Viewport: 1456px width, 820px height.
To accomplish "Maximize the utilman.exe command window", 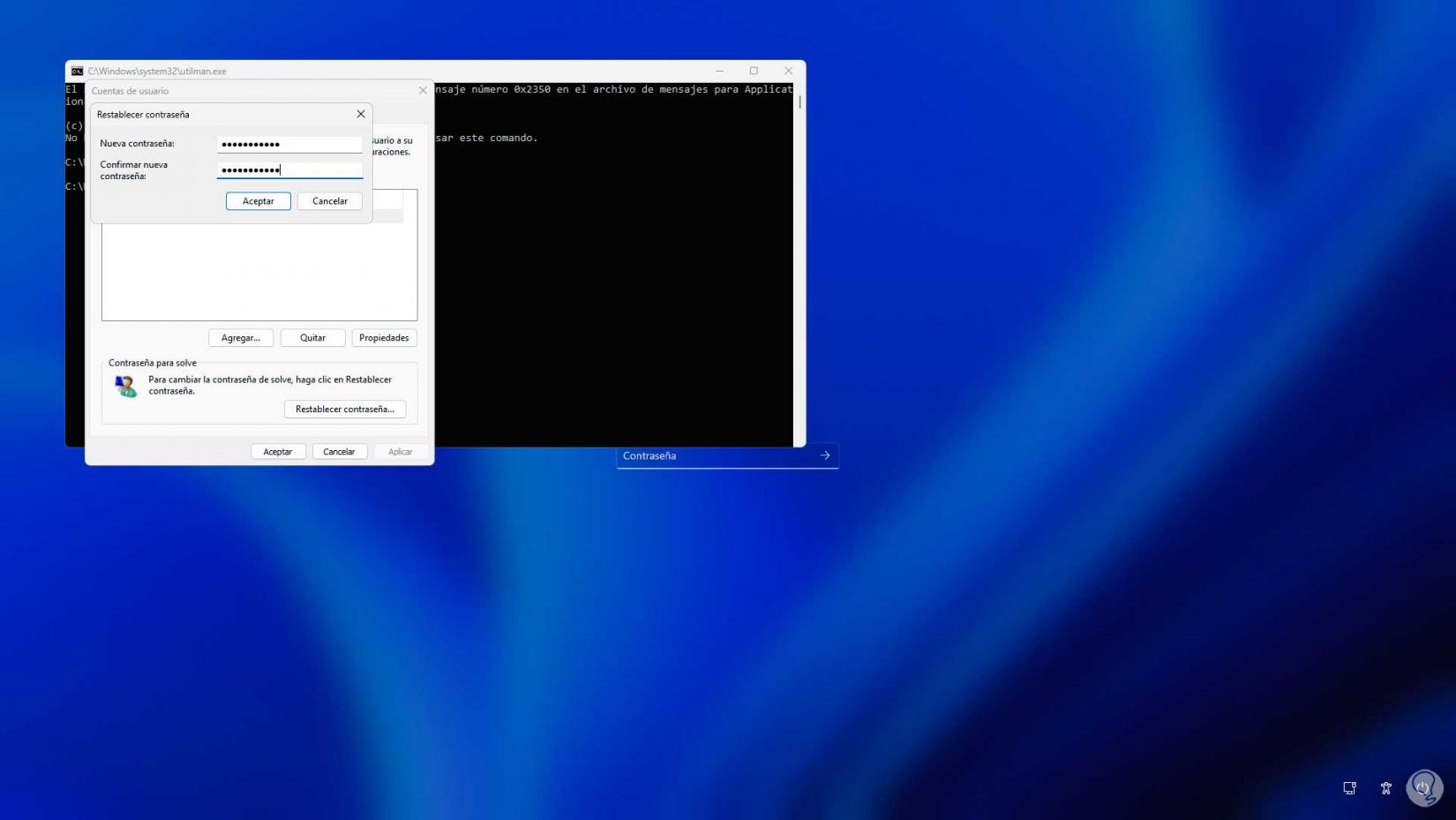I will (x=754, y=71).
